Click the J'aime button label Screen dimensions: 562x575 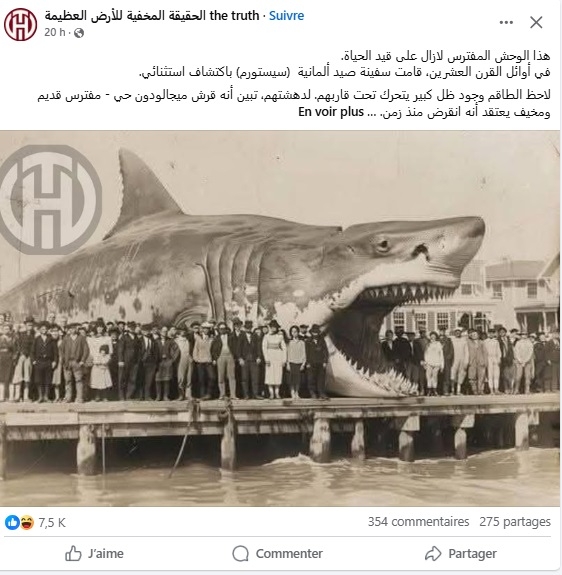click(106, 553)
